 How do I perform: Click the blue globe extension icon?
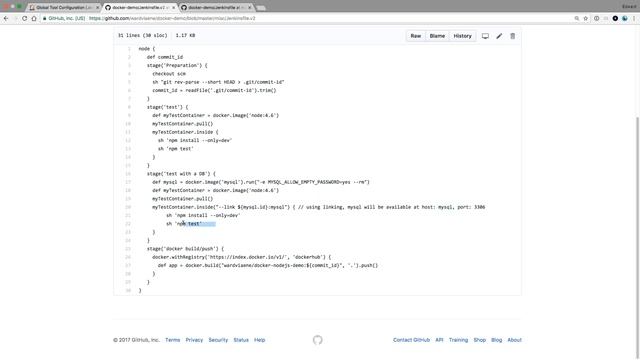(x=624, y=18)
